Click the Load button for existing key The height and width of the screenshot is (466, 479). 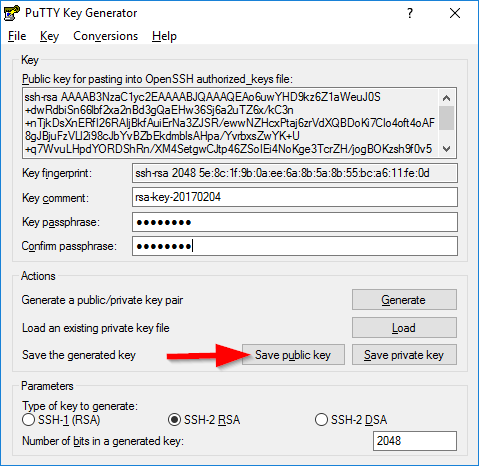click(404, 328)
